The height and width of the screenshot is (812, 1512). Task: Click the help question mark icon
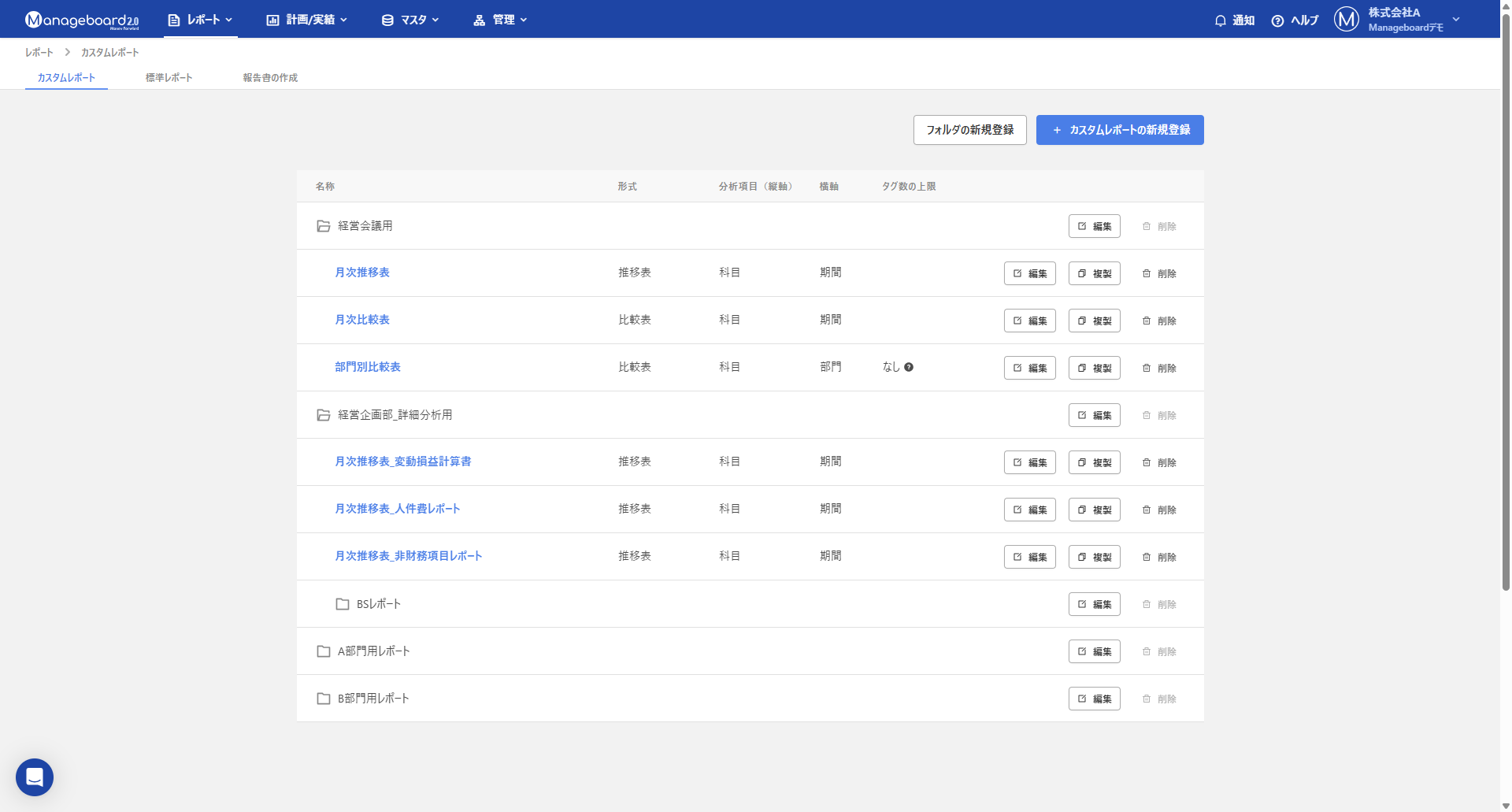tap(1277, 20)
